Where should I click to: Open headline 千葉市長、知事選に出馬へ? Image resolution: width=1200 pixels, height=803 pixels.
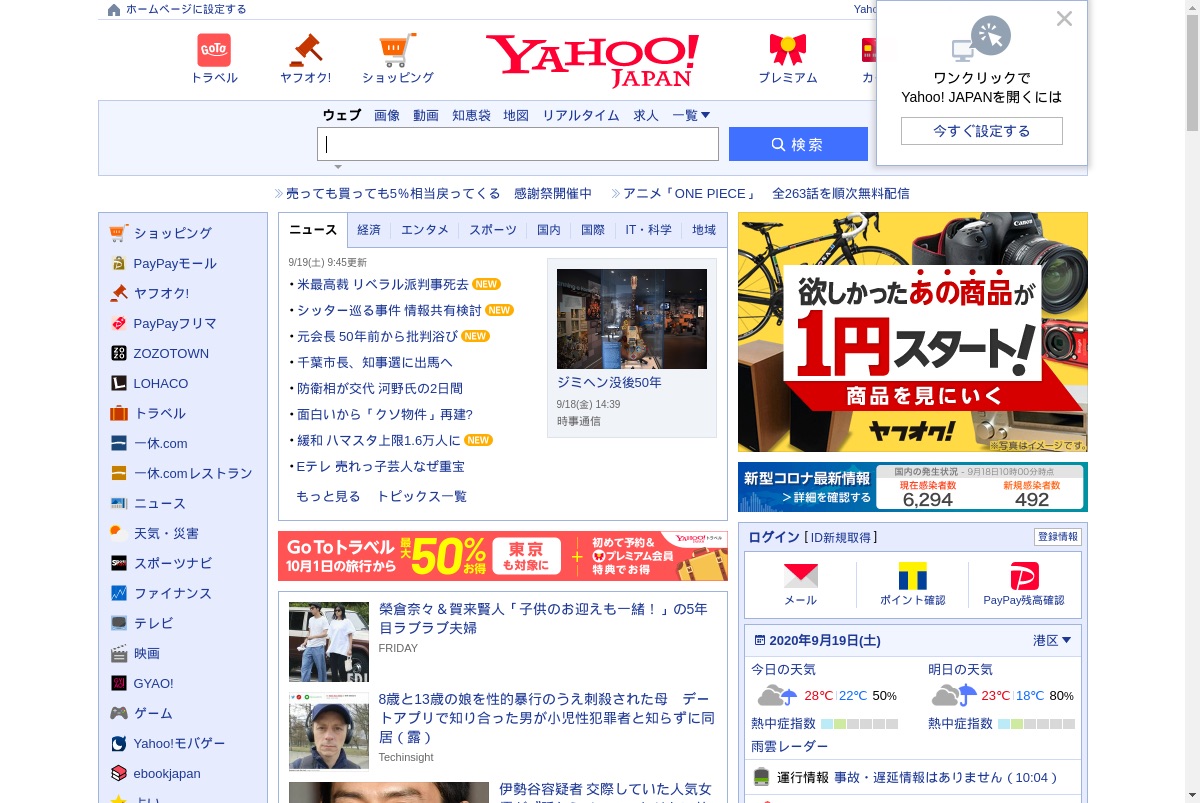click(374, 362)
